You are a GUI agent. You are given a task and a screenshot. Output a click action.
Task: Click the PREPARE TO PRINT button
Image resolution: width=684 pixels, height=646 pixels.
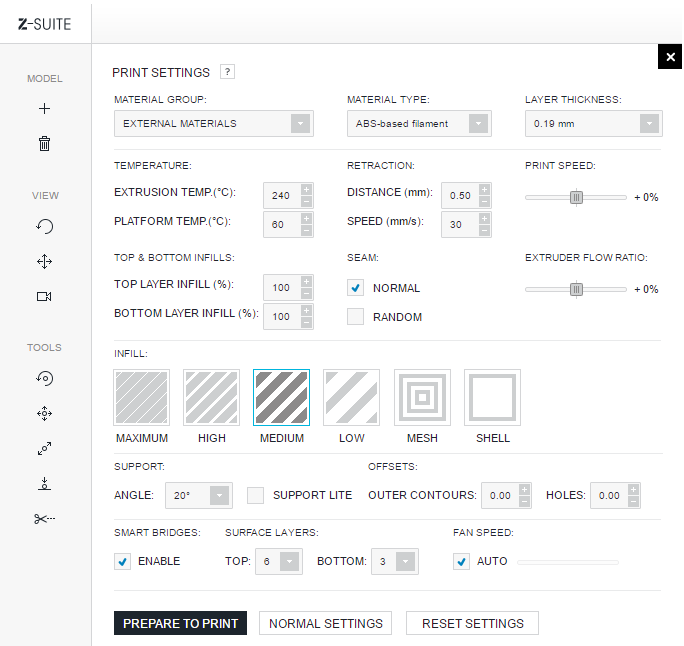pyautogui.click(x=180, y=623)
